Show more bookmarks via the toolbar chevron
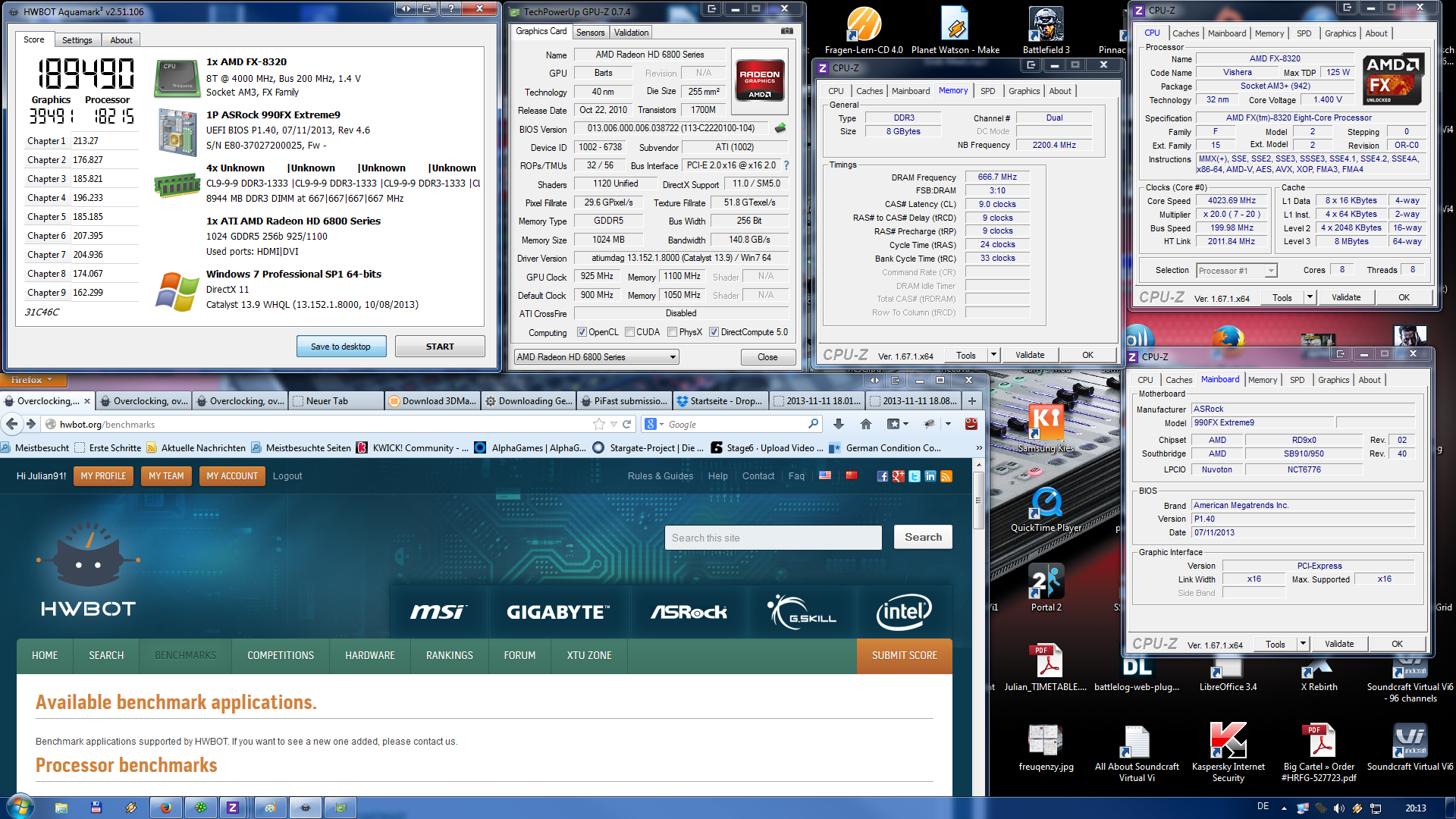 click(x=979, y=448)
